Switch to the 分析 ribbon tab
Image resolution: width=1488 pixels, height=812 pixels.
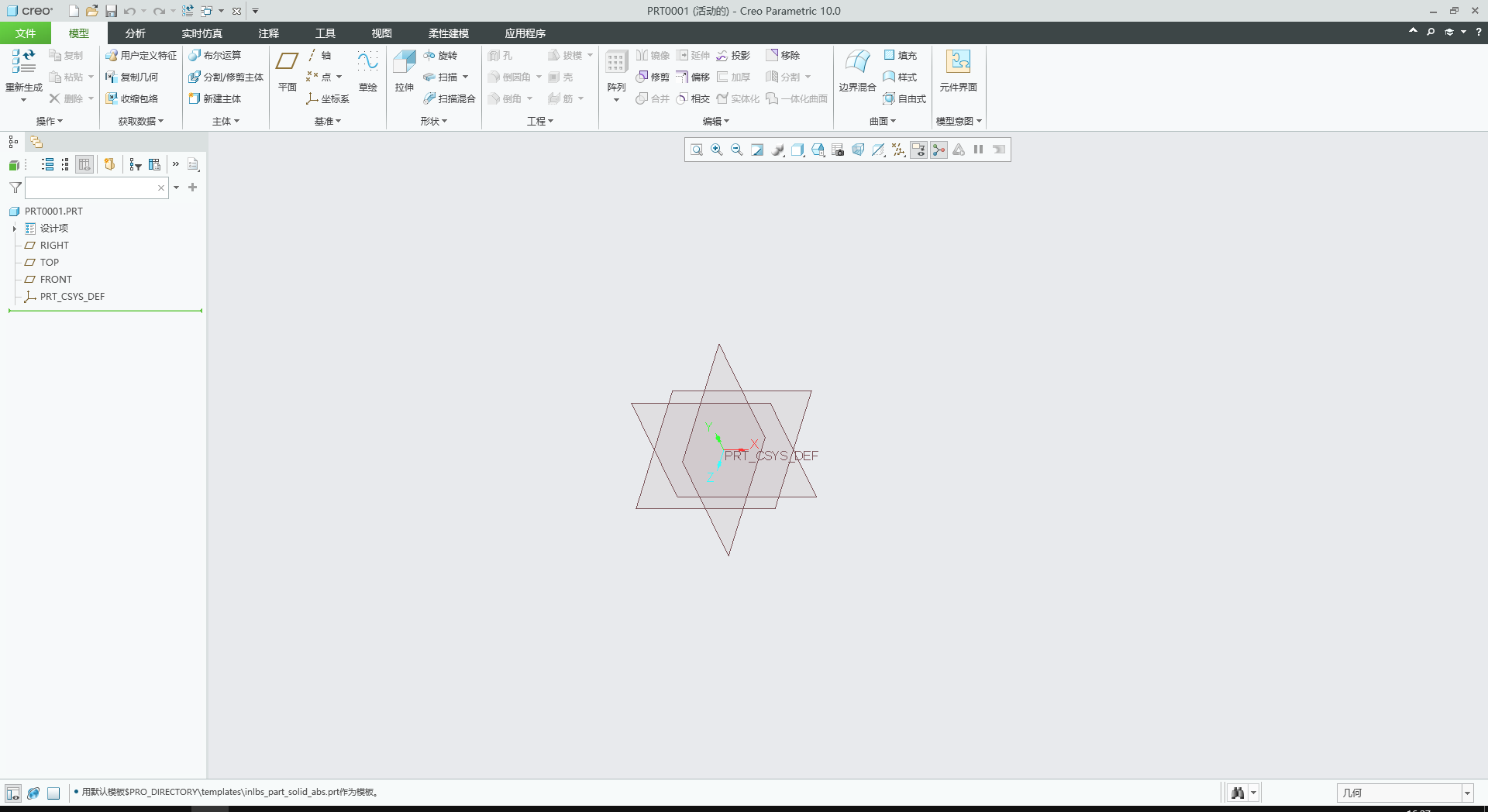135,33
